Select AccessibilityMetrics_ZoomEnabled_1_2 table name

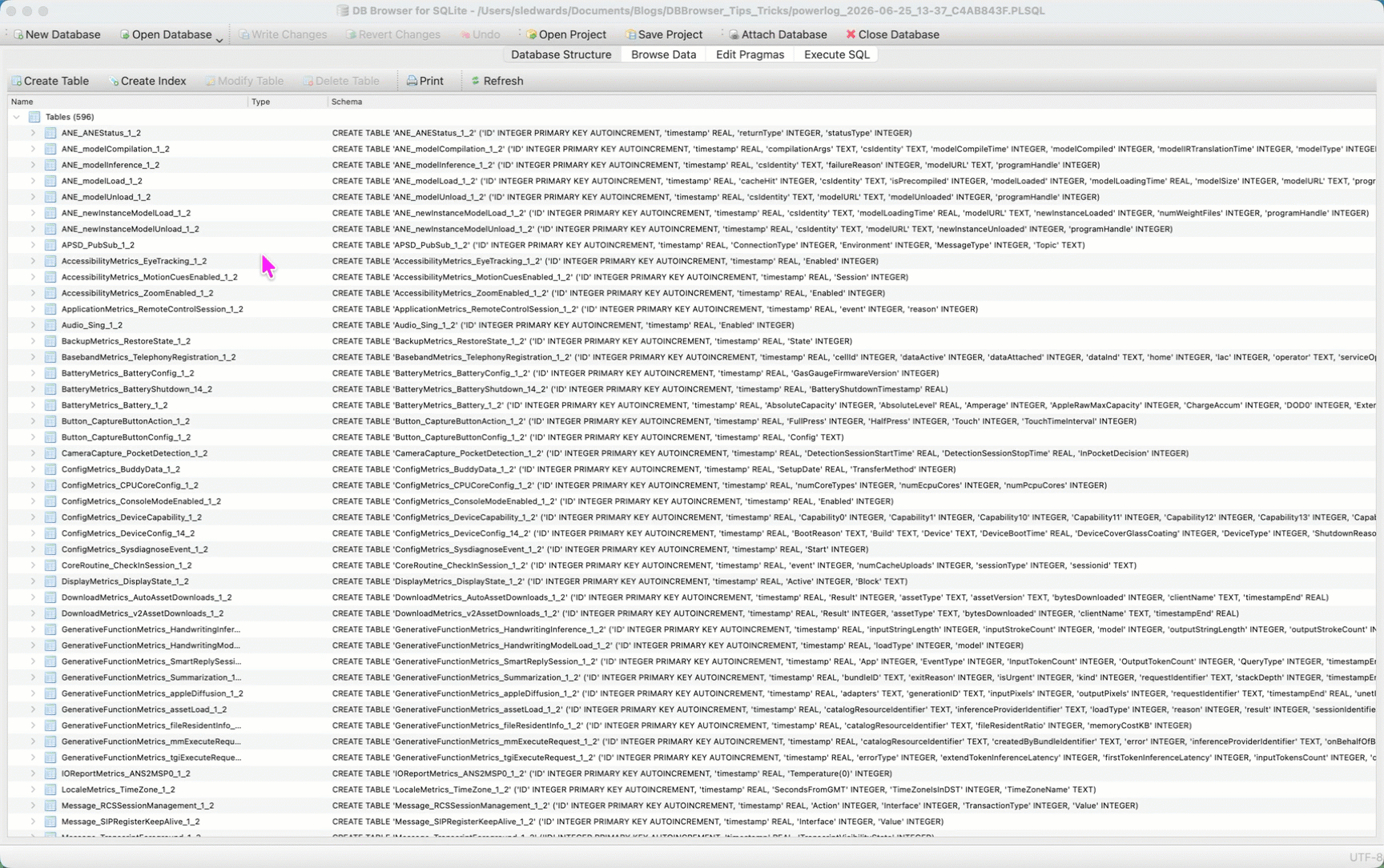tap(137, 293)
